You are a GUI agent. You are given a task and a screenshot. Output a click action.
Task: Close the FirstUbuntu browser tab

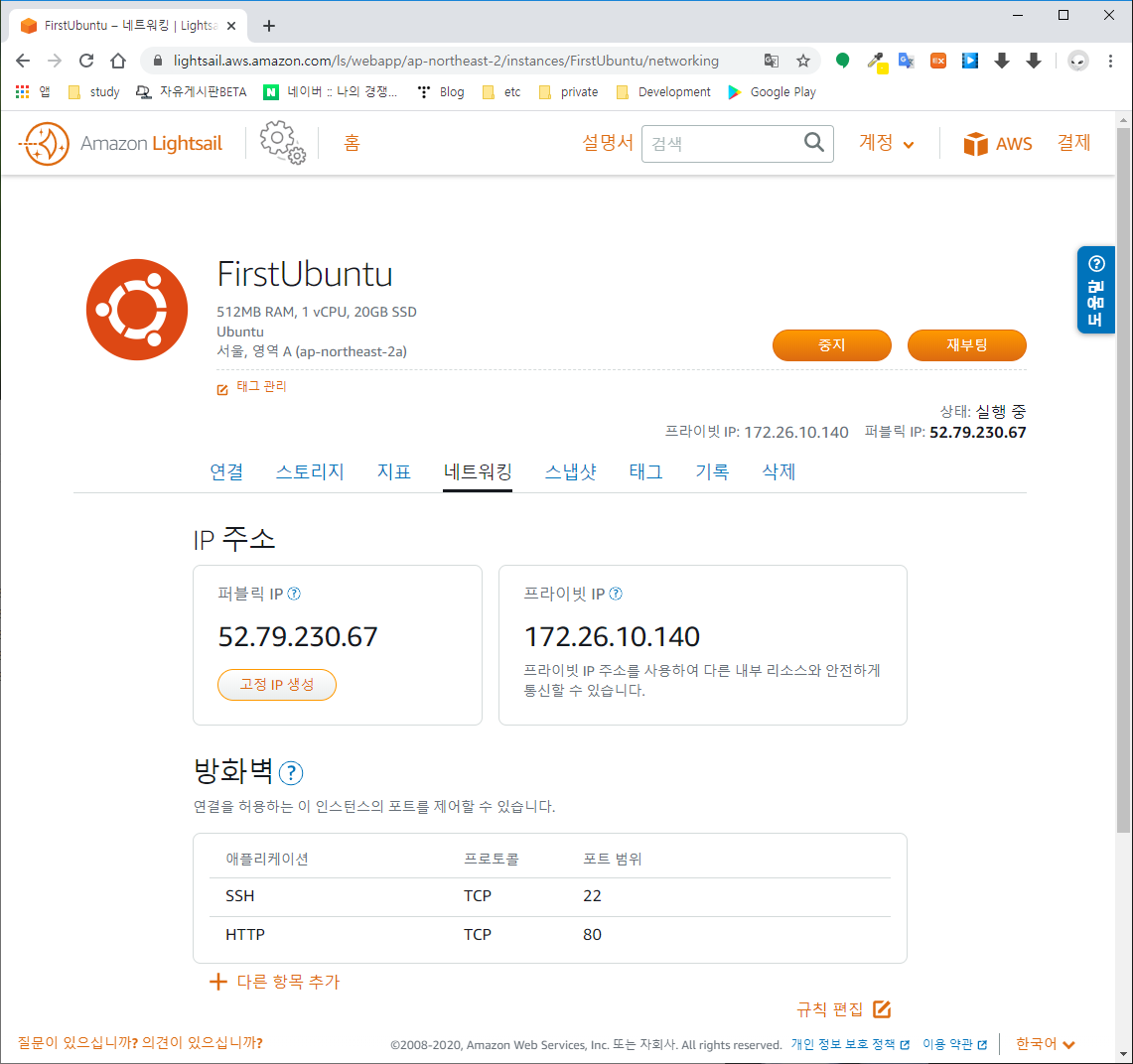[231, 26]
